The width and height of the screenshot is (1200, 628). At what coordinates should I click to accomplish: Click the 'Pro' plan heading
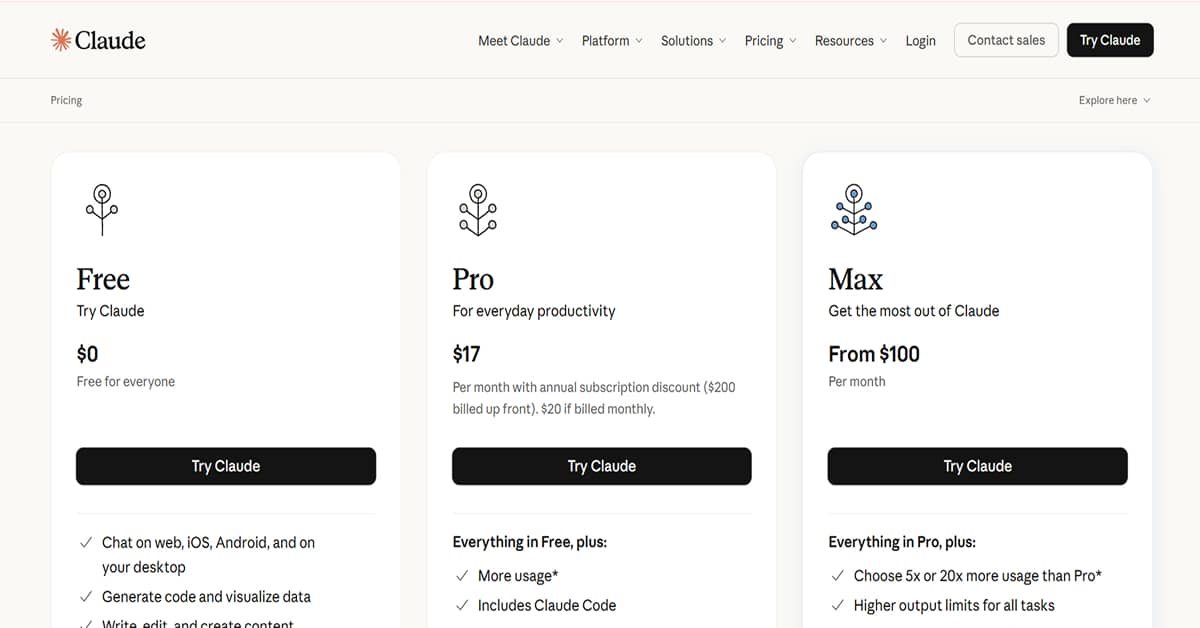coord(473,279)
